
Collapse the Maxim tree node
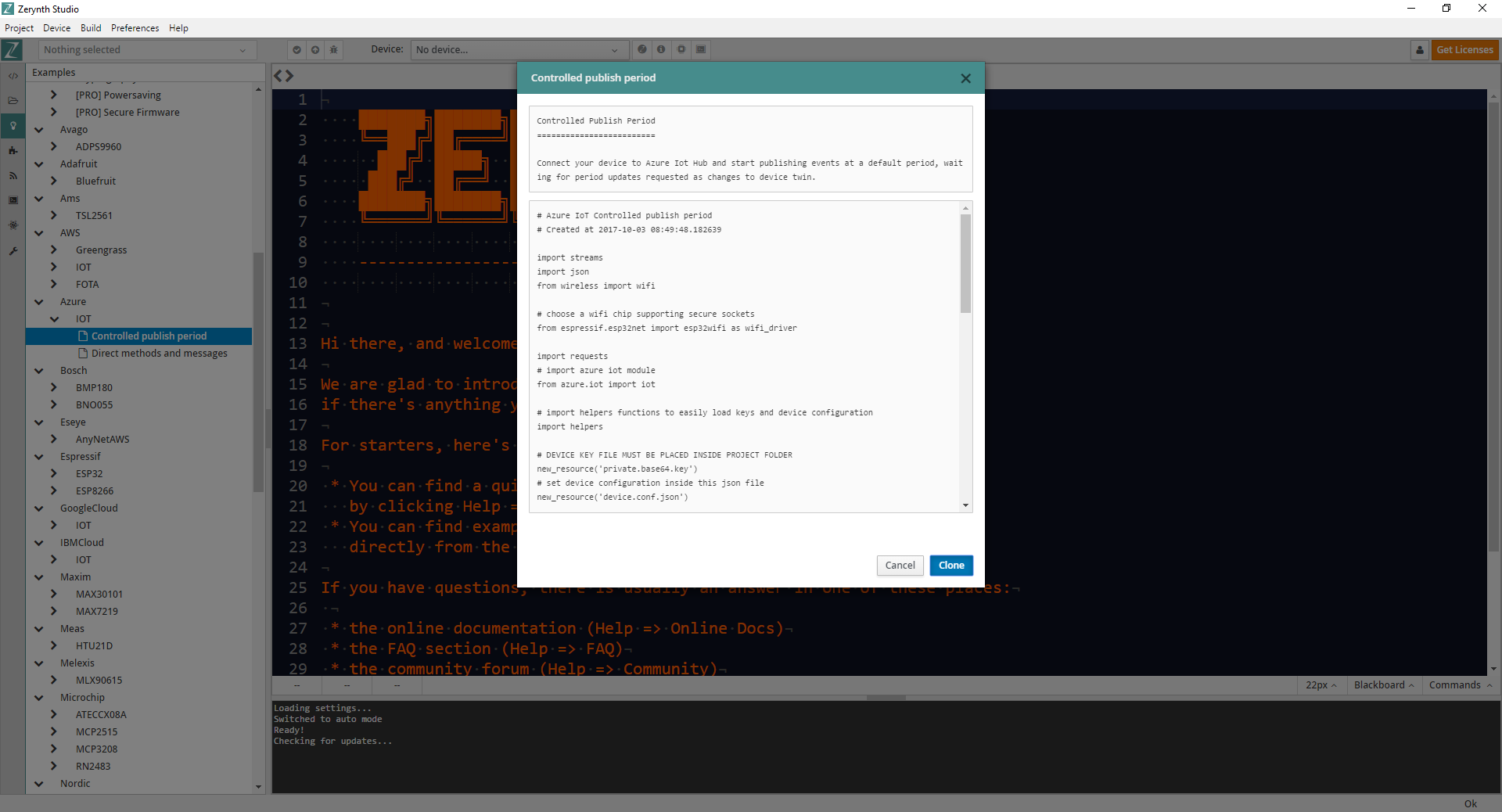pyautogui.click(x=38, y=577)
